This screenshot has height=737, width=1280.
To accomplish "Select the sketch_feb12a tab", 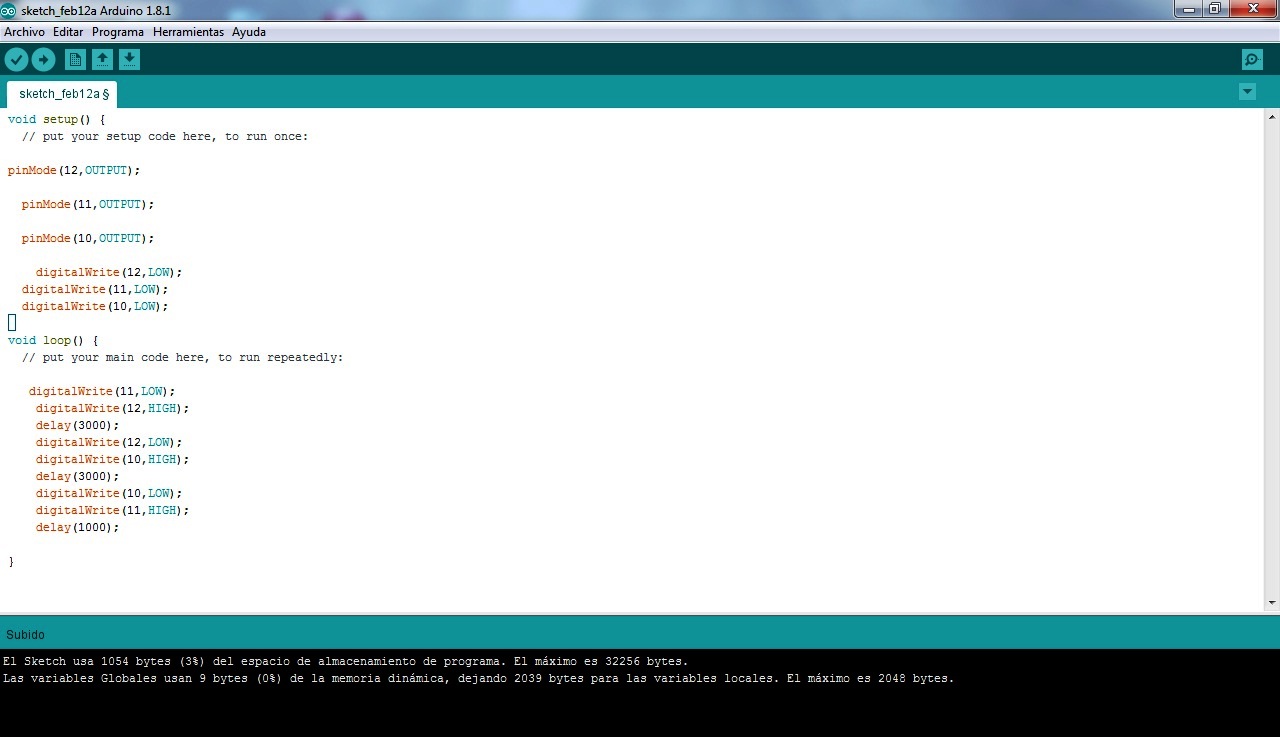I will (x=62, y=94).
